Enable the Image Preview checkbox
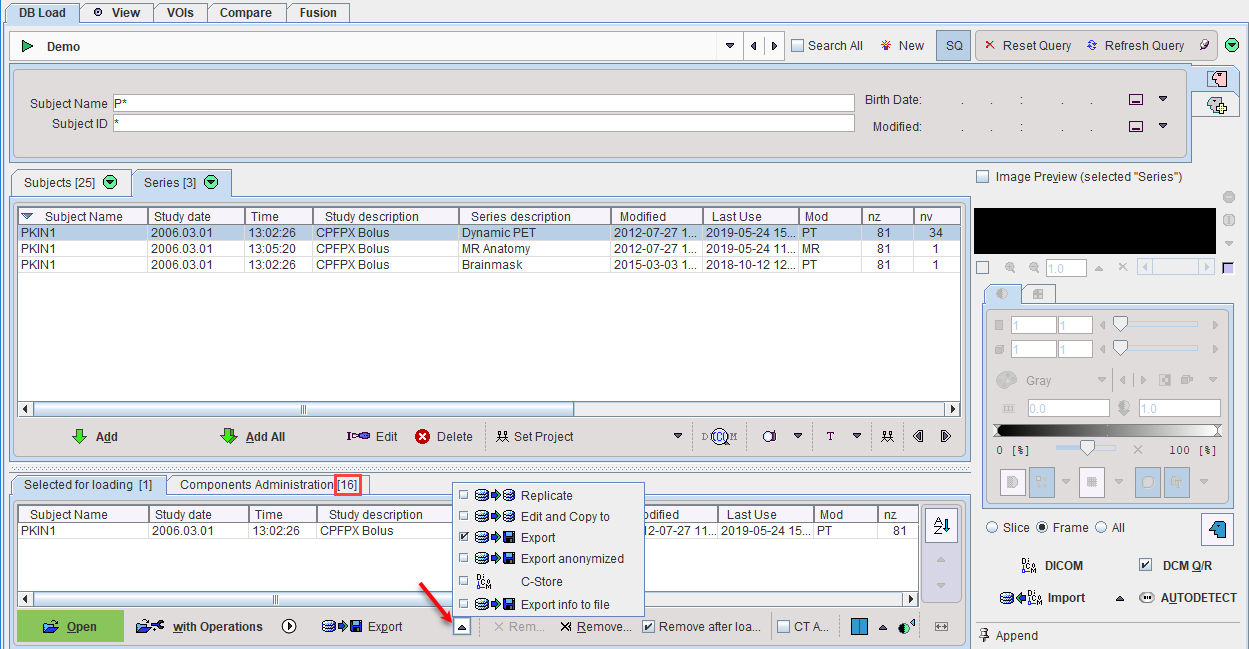Screen dimensions: 1249x649 [x=982, y=177]
